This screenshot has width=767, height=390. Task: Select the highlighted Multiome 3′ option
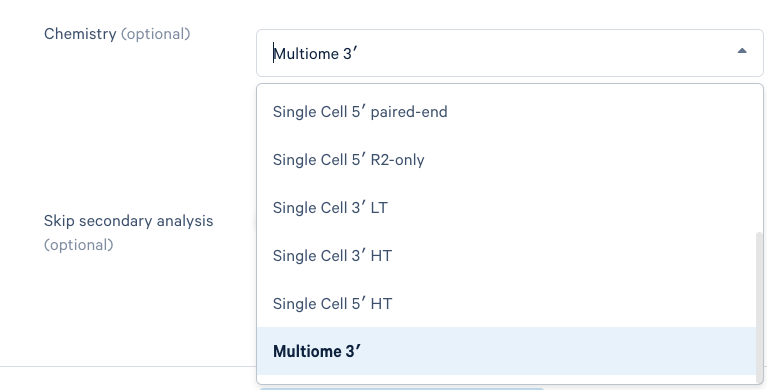pyautogui.click(x=507, y=351)
